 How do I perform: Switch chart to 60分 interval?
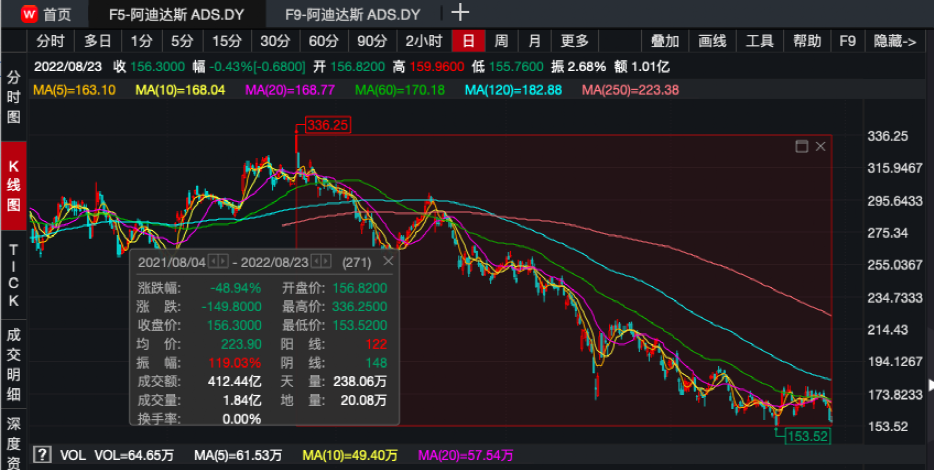click(323, 41)
